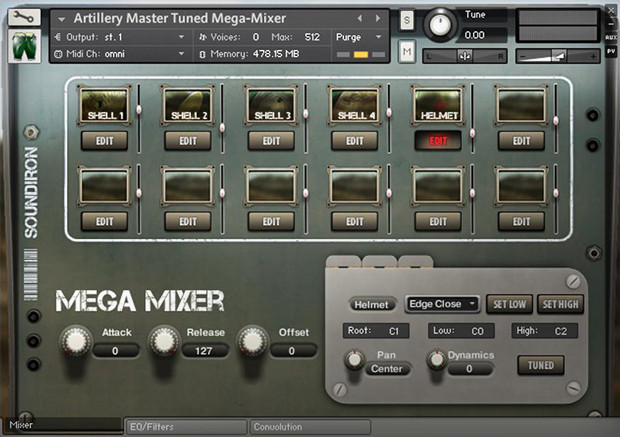Select the SHELL 3 slot thumbnail

[x=271, y=105]
